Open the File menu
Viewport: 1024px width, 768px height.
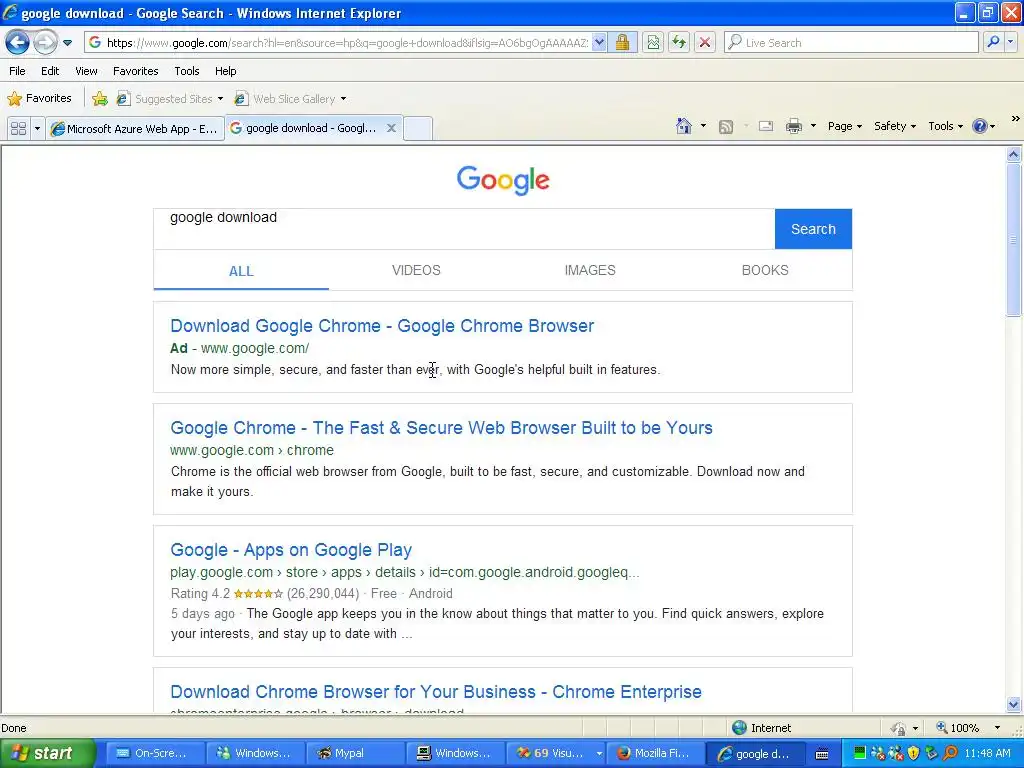click(18, 71)
